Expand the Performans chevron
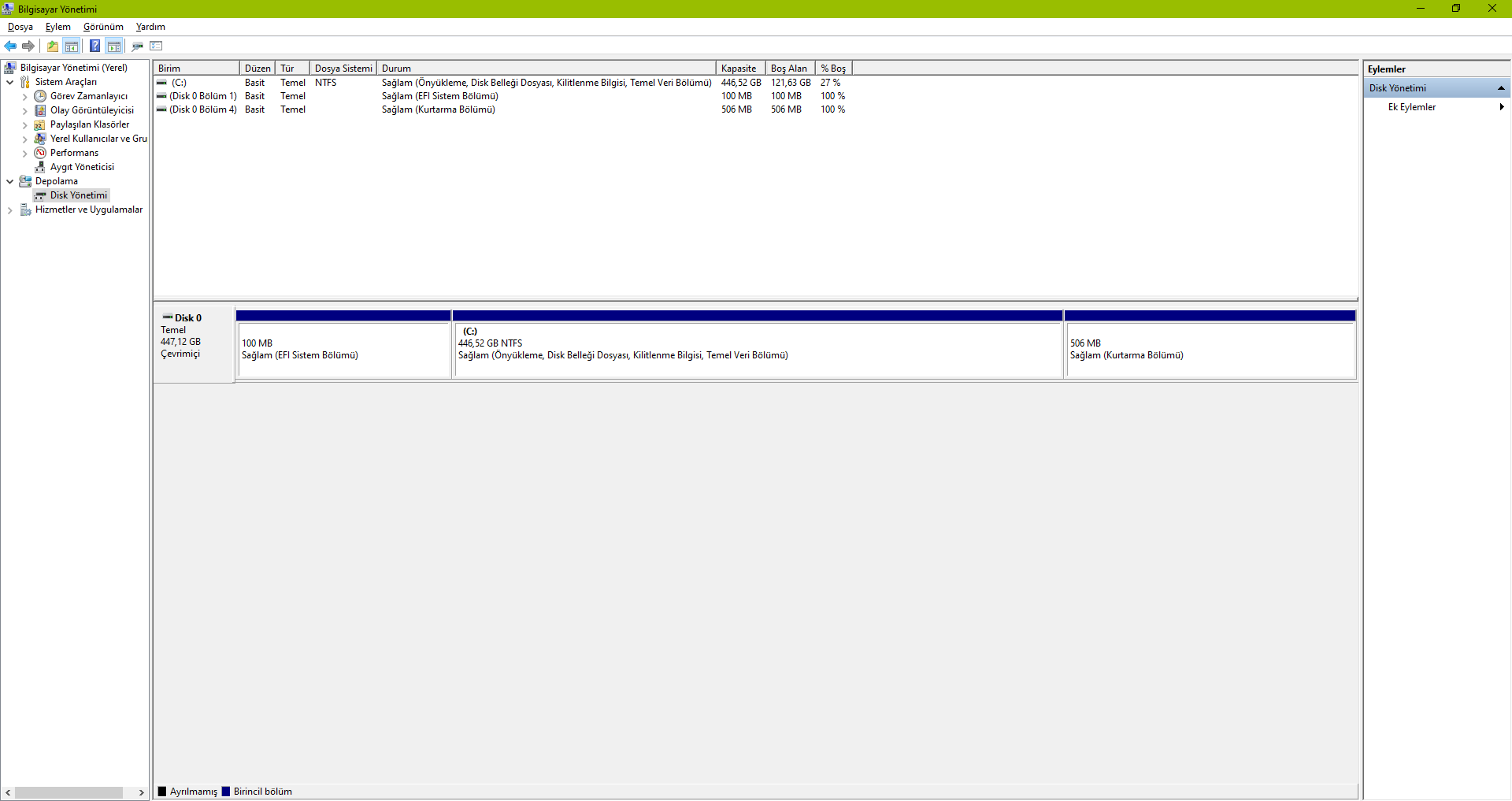The height and width of the screenshot is (801, 1512). pyautogui.click(x=24, y=154)
